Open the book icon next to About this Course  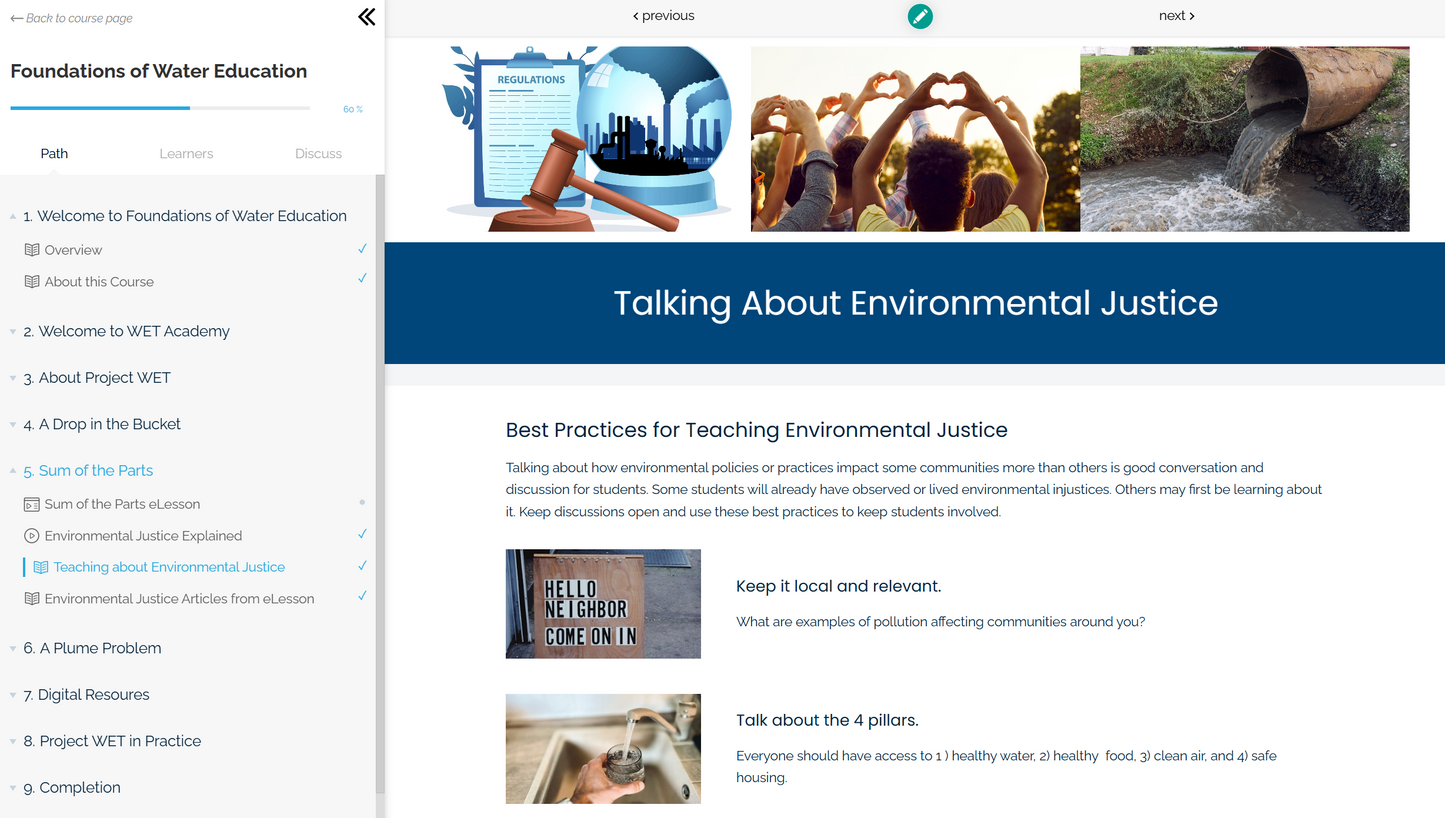[x=31, y=281]
